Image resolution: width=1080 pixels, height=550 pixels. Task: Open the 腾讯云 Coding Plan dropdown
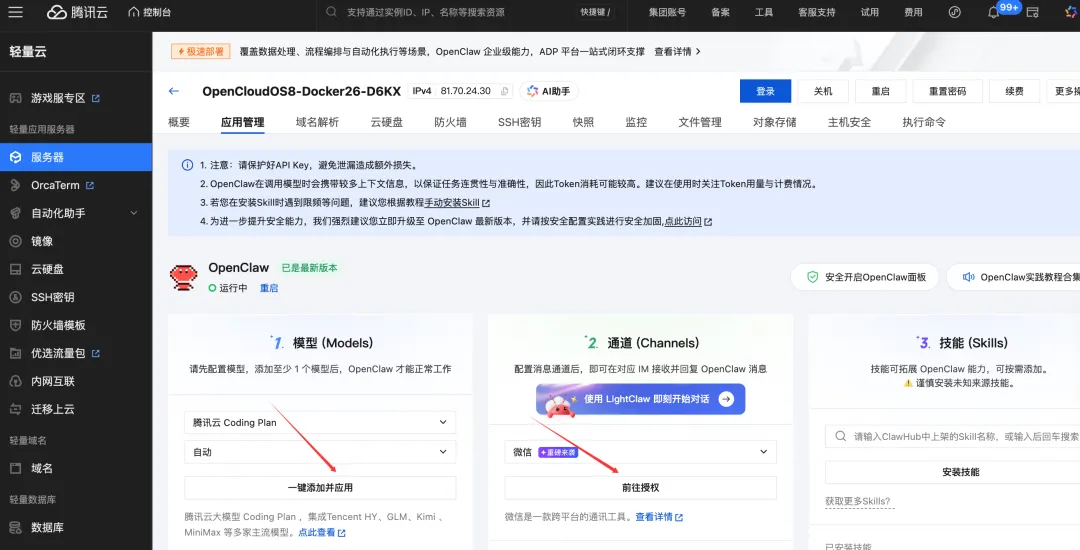pyautogui.click(x=320, y=422)
